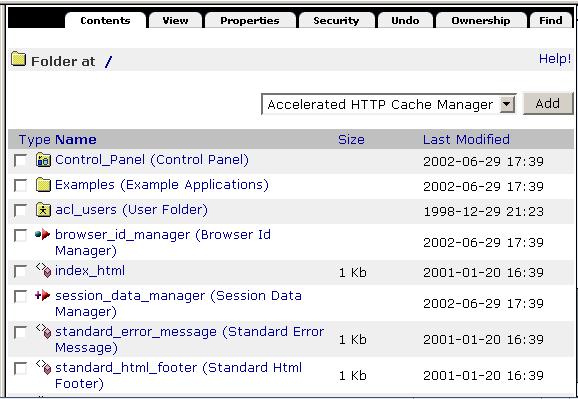Click the standard_error_message icon
The height and width of the screenshot is (399, 578).
[x=43, y=331]
